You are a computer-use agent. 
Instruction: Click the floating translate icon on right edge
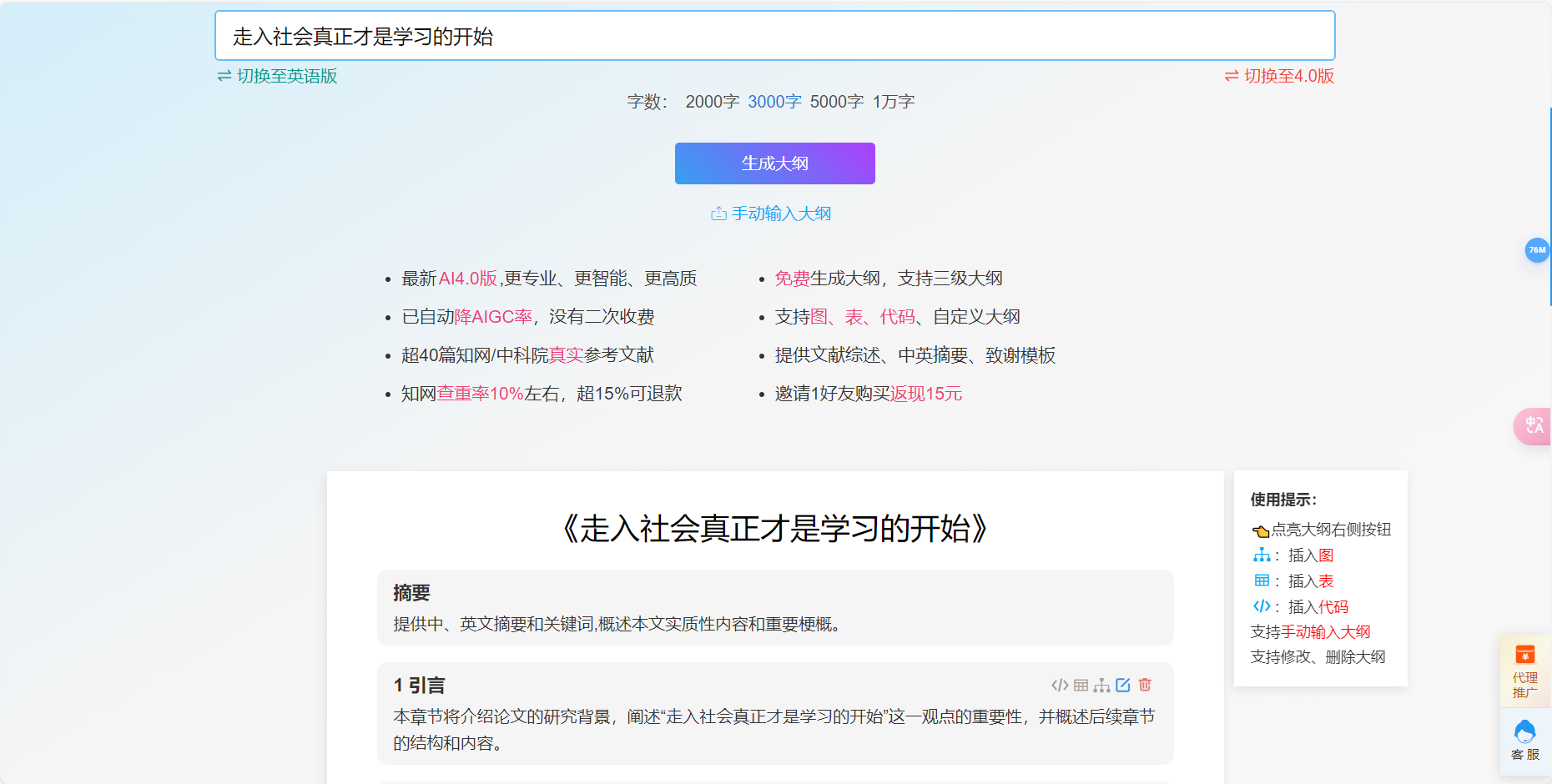tap(1535, 426)
